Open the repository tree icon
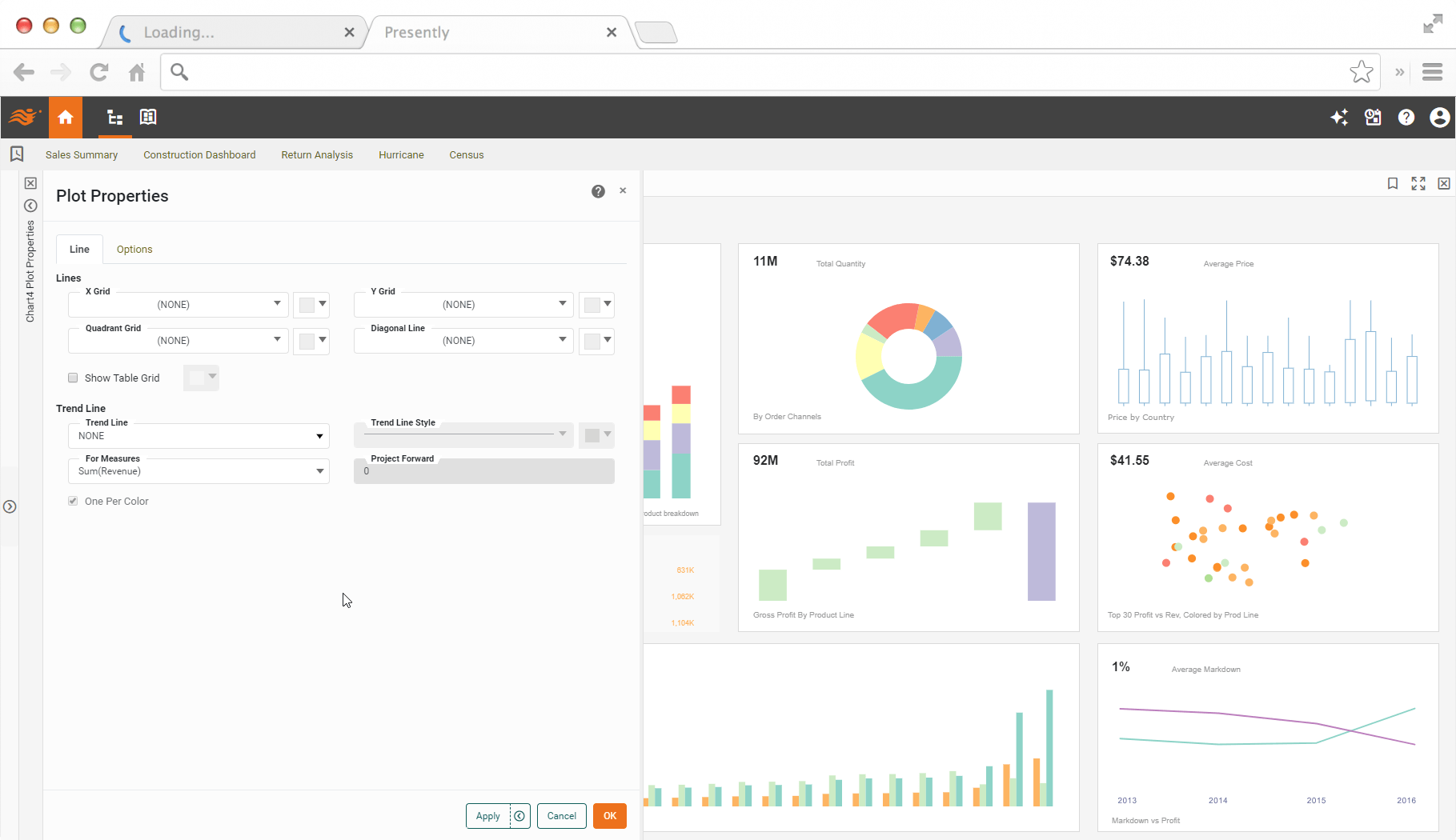The image size is (1456, 840). [115, 118]
